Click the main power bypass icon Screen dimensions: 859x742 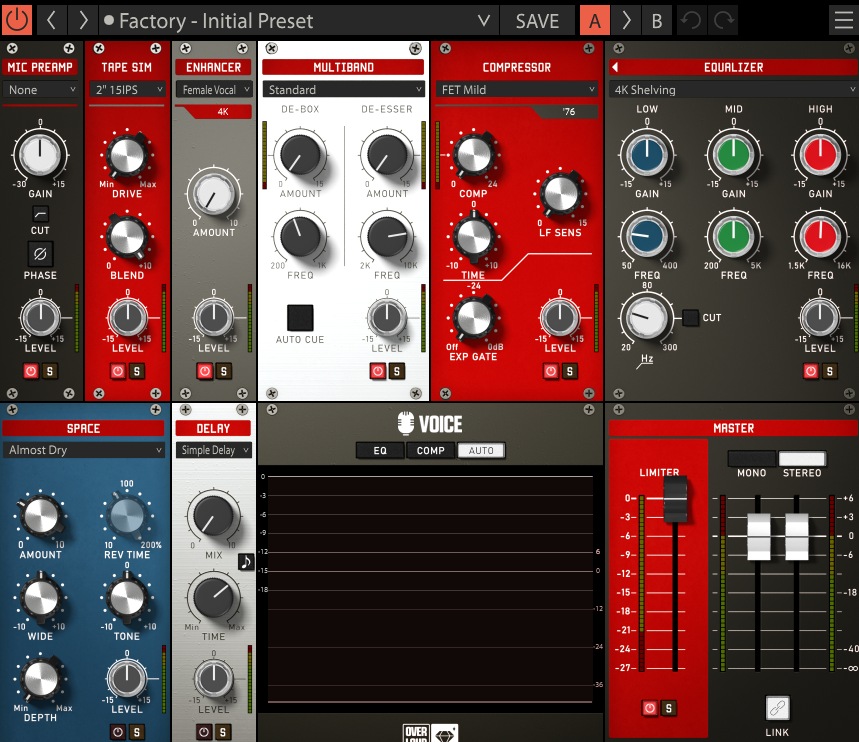tap(16, 20)
